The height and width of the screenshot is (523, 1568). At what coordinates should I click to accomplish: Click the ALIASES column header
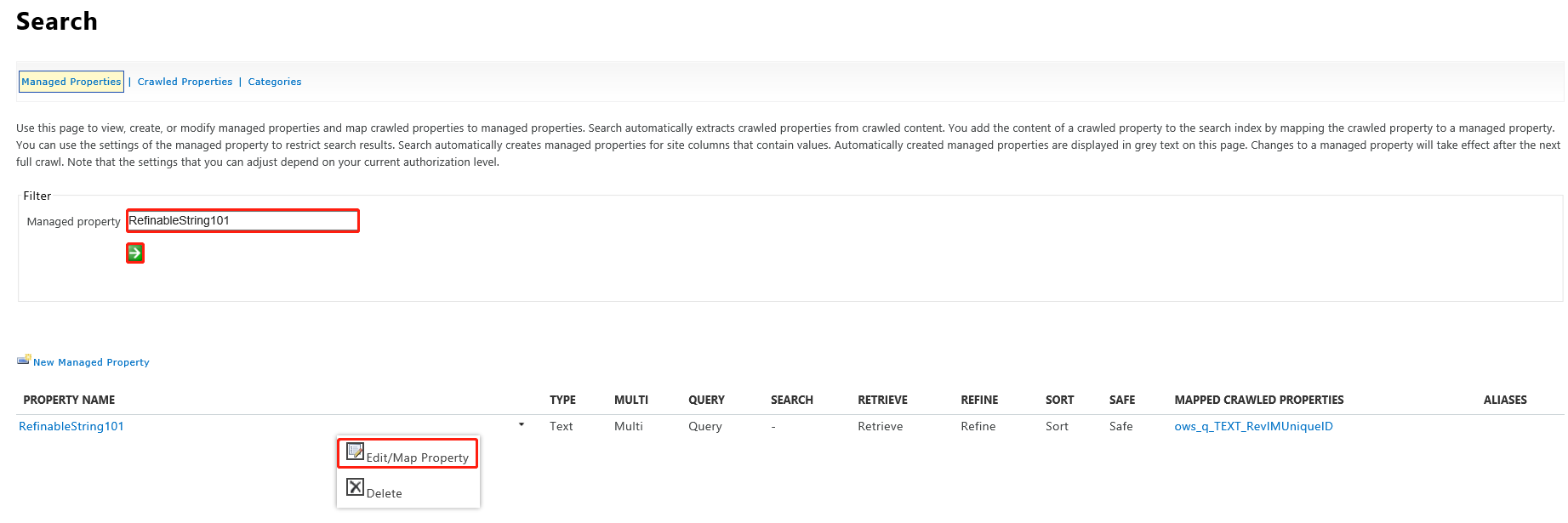[1505, 400]
